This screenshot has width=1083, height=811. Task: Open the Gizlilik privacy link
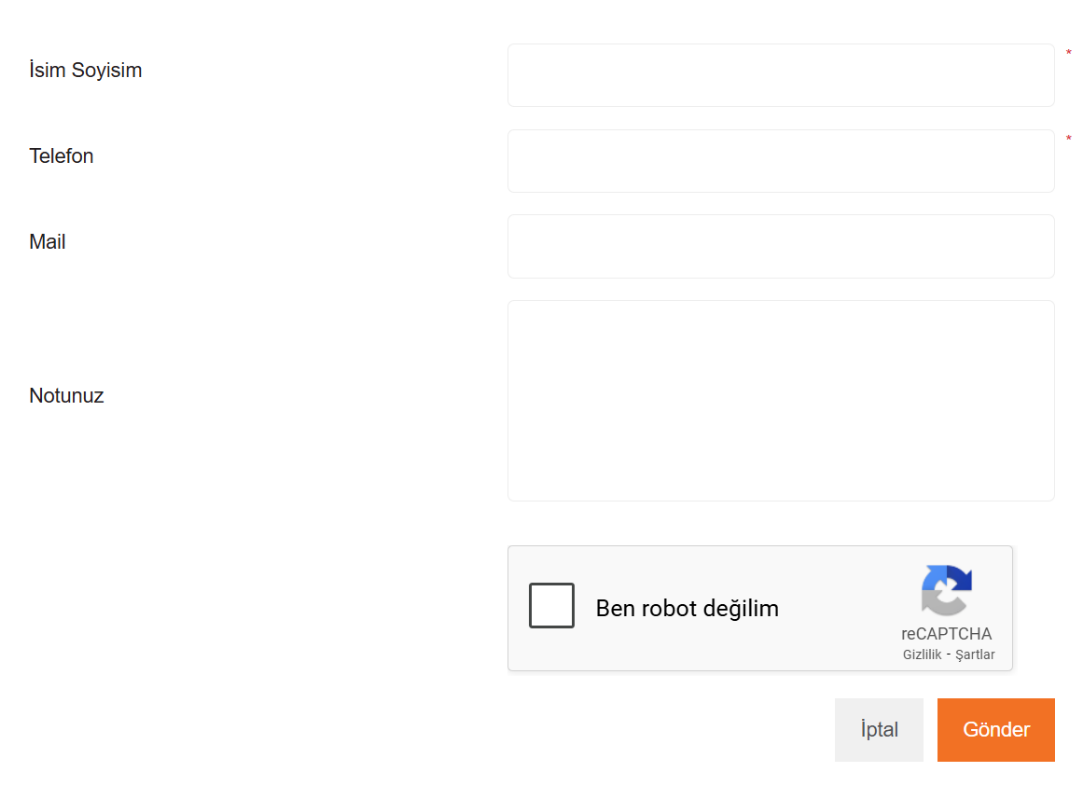pos(922,654)
